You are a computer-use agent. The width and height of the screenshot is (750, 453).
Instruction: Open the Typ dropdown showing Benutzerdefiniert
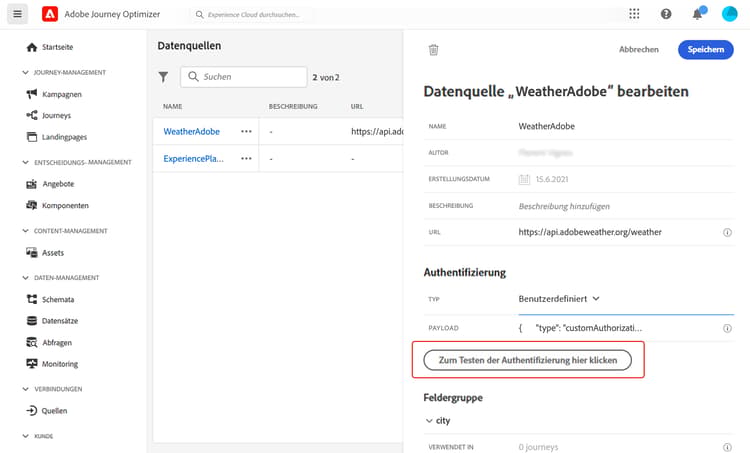(x=559, y=299)
